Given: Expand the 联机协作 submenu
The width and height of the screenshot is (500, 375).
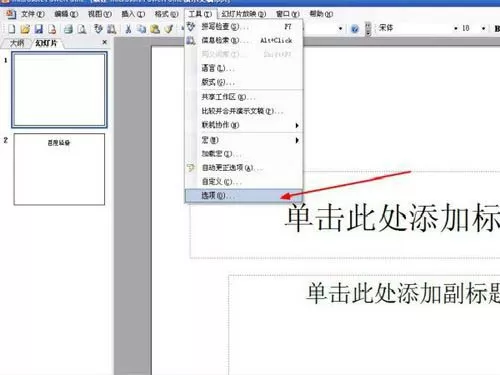Looking at the screenshot, I should 297,125.
